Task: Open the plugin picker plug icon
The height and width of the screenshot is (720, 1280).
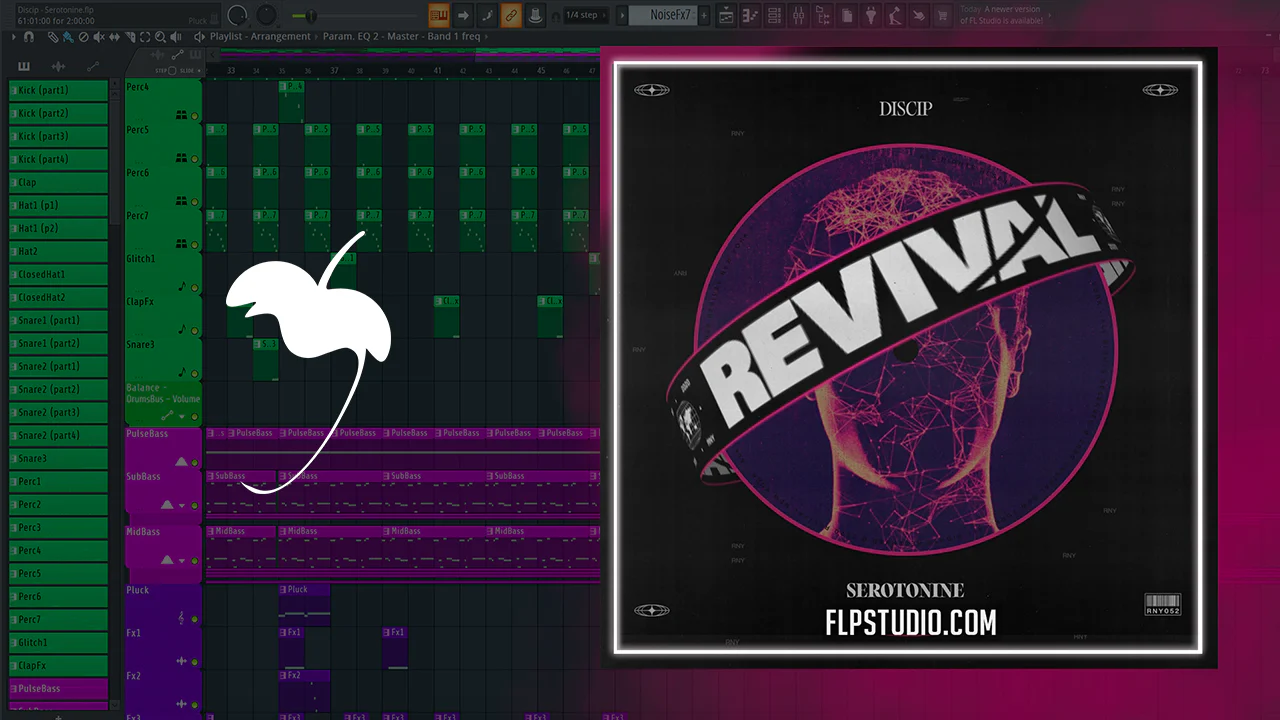Action: tap(871, 15)
